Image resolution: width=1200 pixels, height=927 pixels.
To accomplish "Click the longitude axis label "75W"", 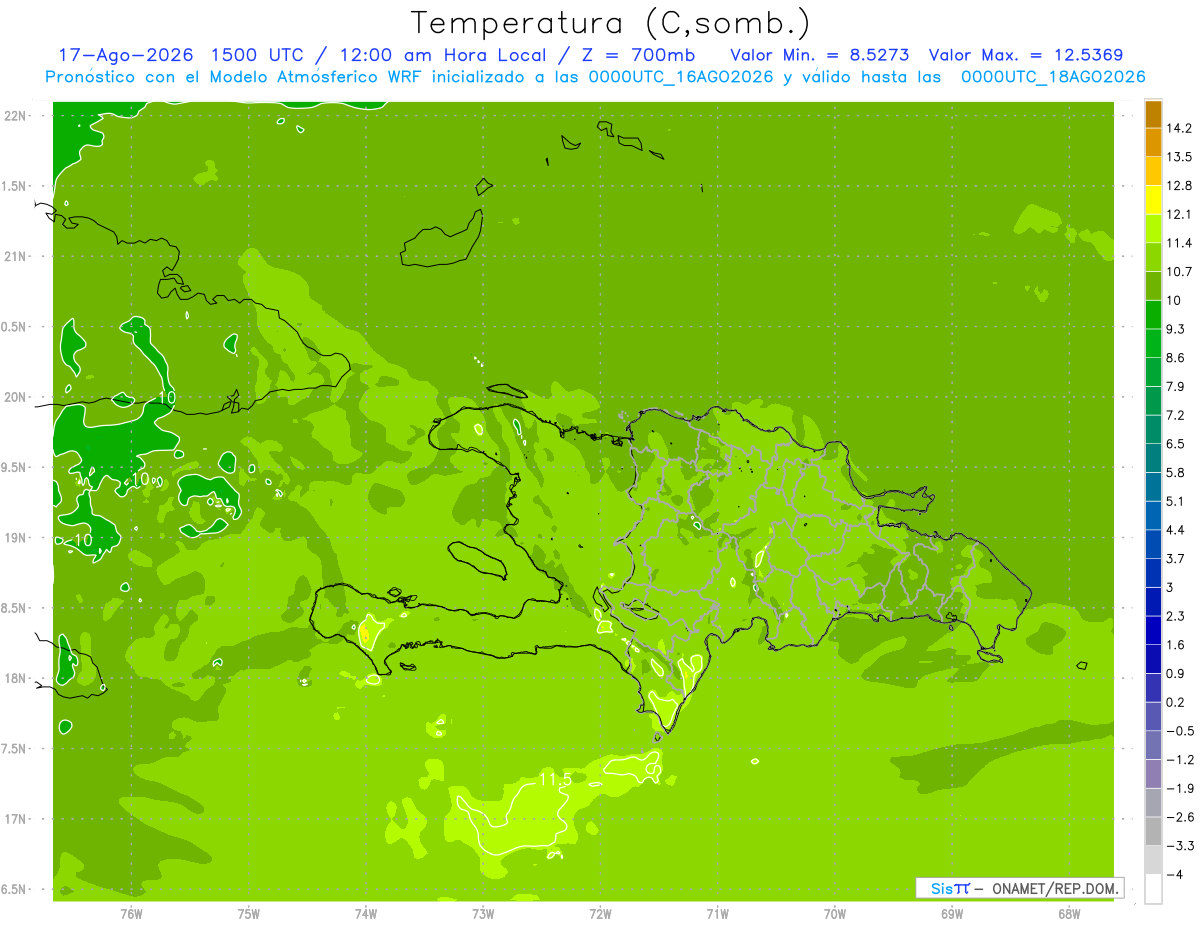I will [249, 914].
